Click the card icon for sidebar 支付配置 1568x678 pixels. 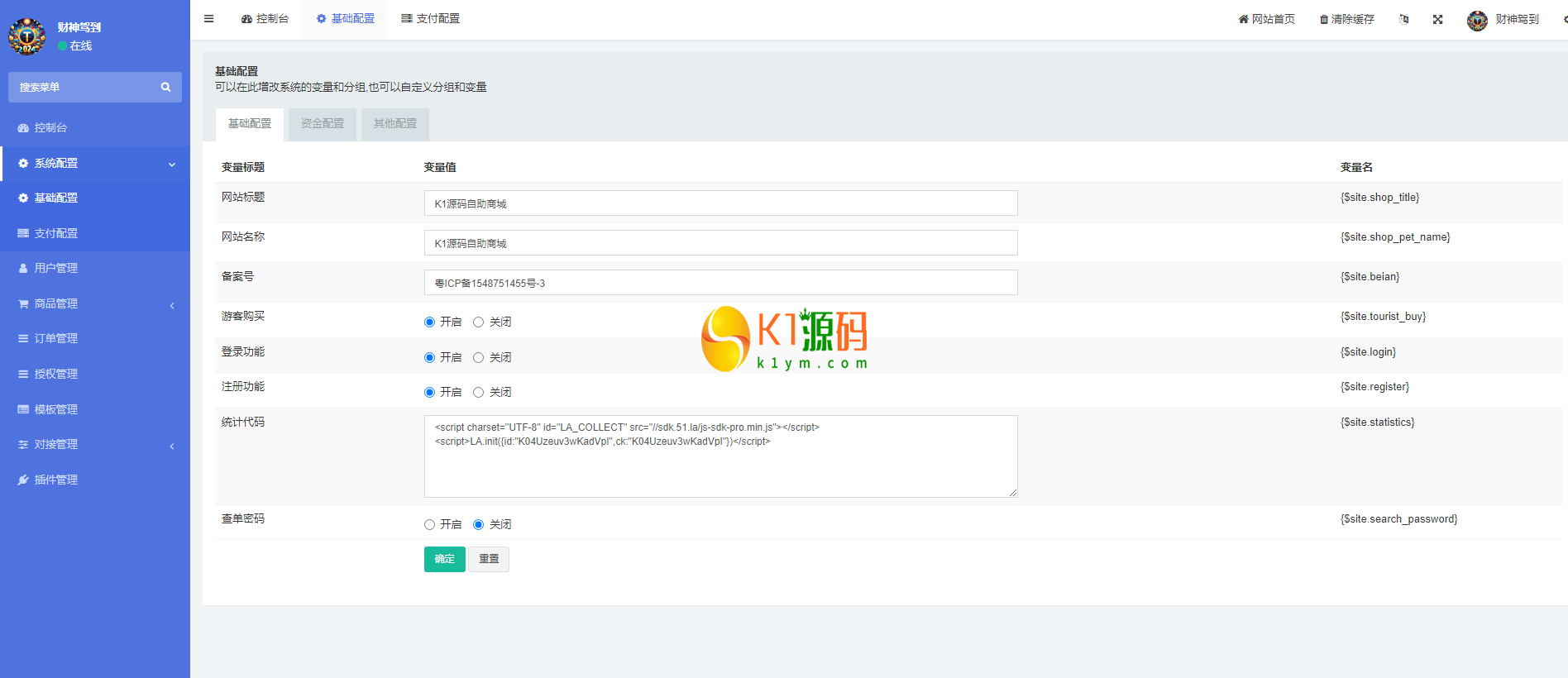pyautogui.click(x=23, y=233)
